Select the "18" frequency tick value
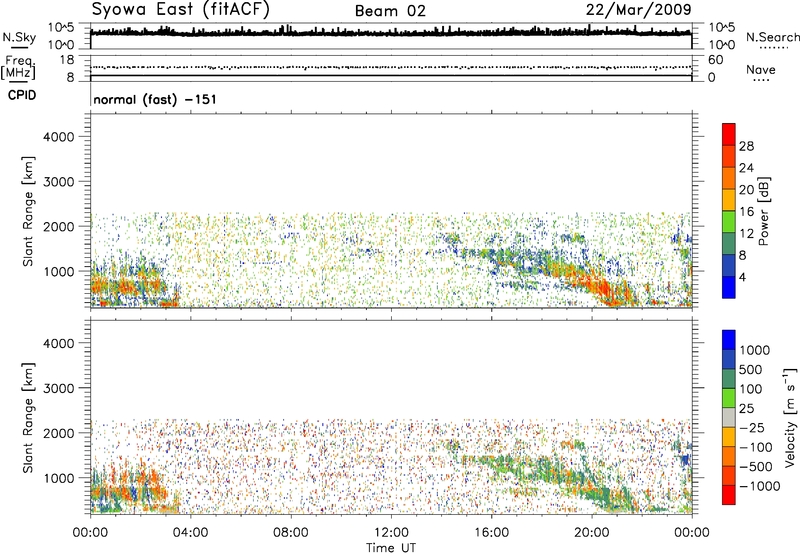 (x=66, y=60)
